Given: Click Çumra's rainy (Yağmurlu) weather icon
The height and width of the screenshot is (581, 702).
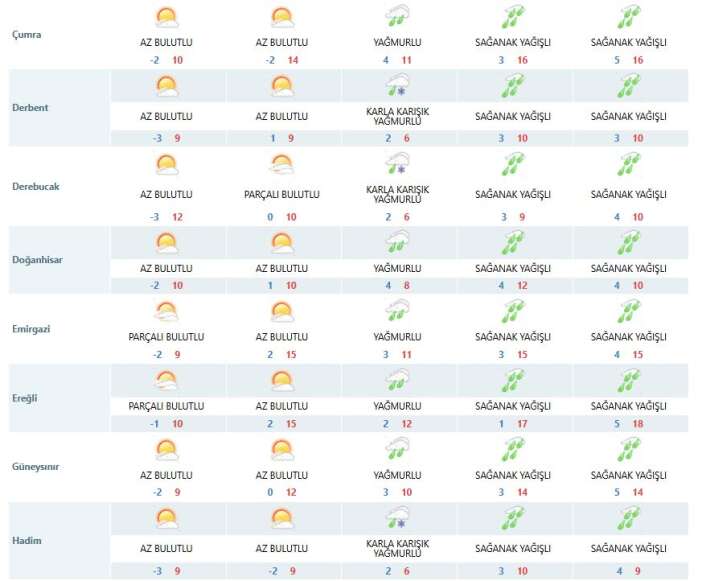Looking at the screenshot, I should (x=398, y=17).
